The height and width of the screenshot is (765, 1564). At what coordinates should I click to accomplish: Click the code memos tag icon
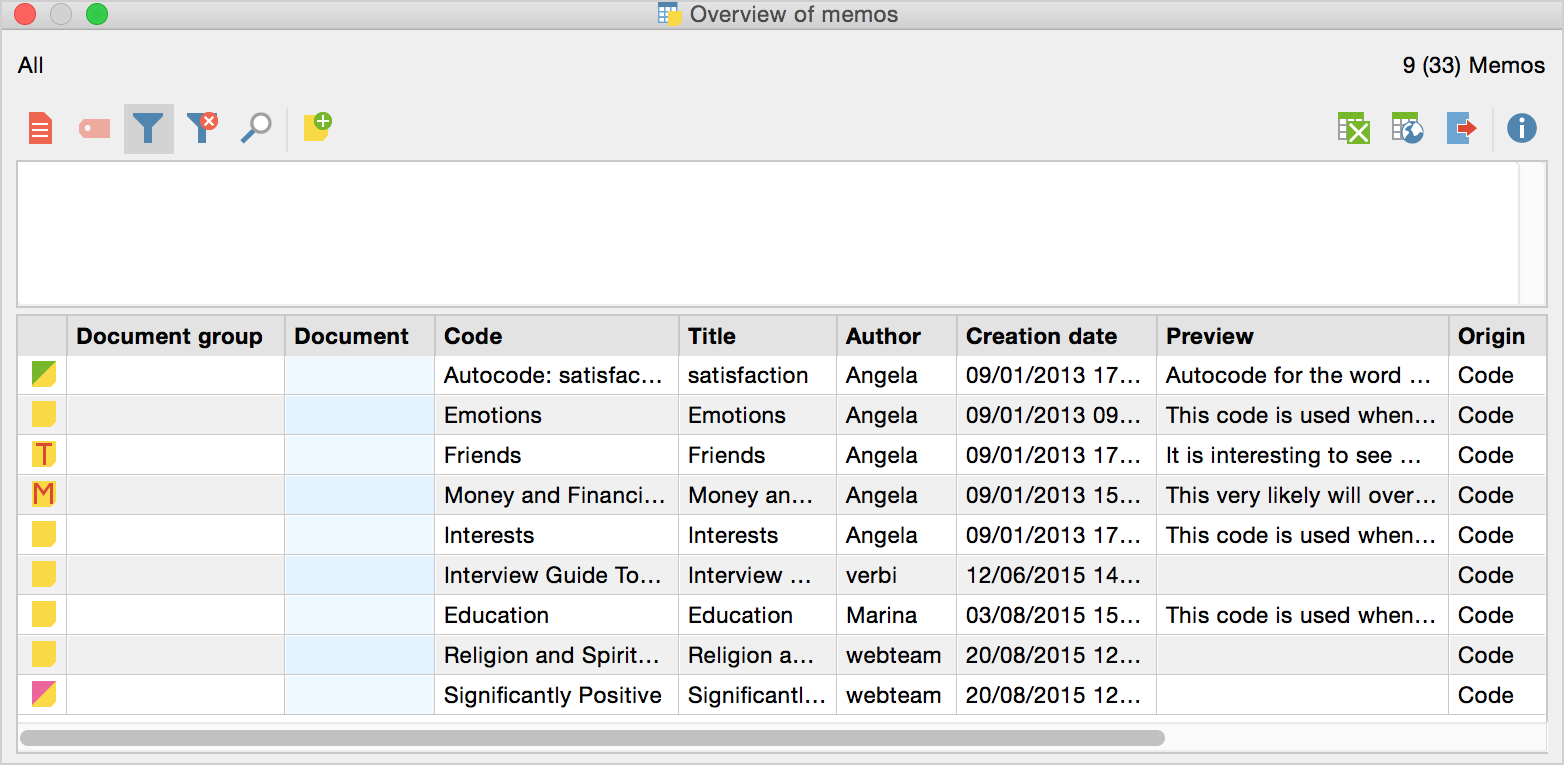coord(94,129)
